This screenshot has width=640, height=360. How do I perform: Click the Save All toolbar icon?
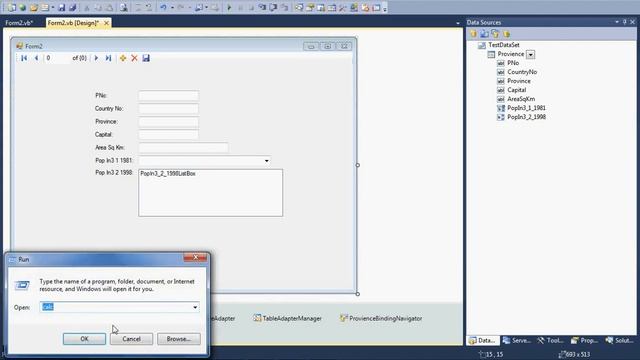[73, 7]
